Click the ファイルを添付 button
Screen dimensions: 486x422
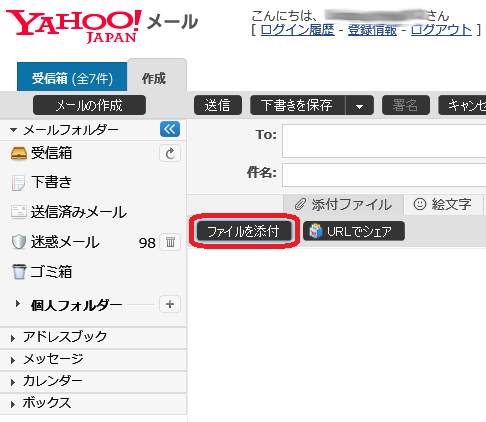point(244,231)
